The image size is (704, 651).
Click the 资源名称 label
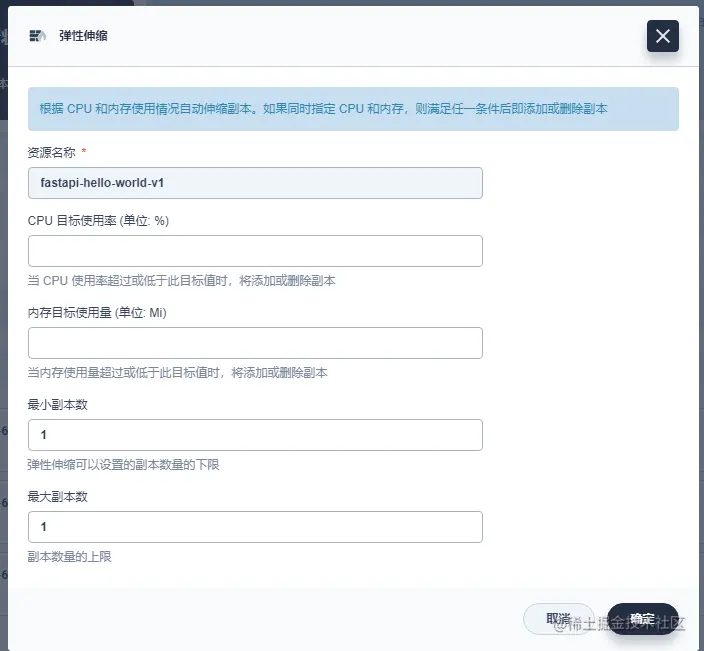[52, 153]
